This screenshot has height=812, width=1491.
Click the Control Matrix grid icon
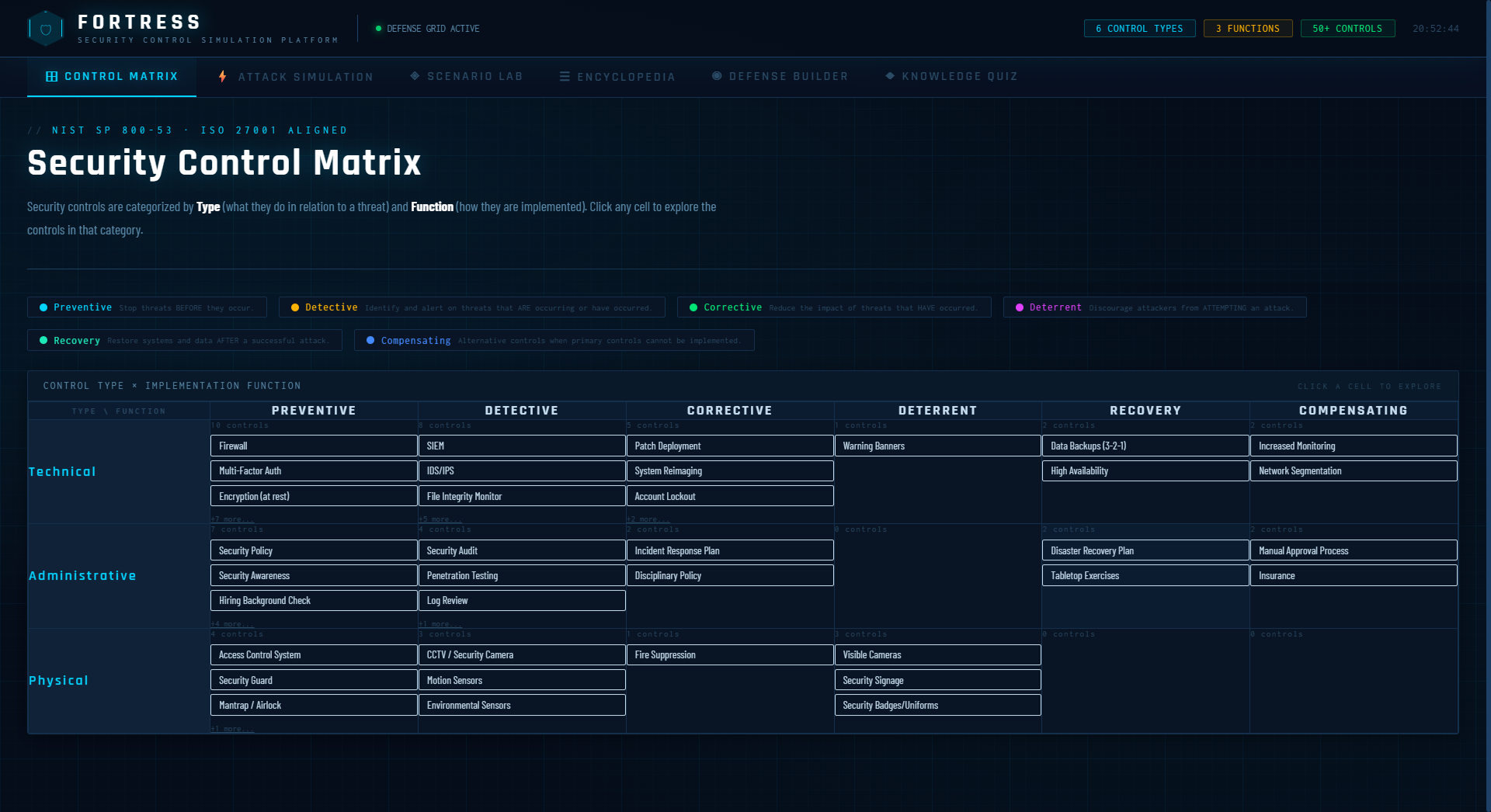click(52, 77)
